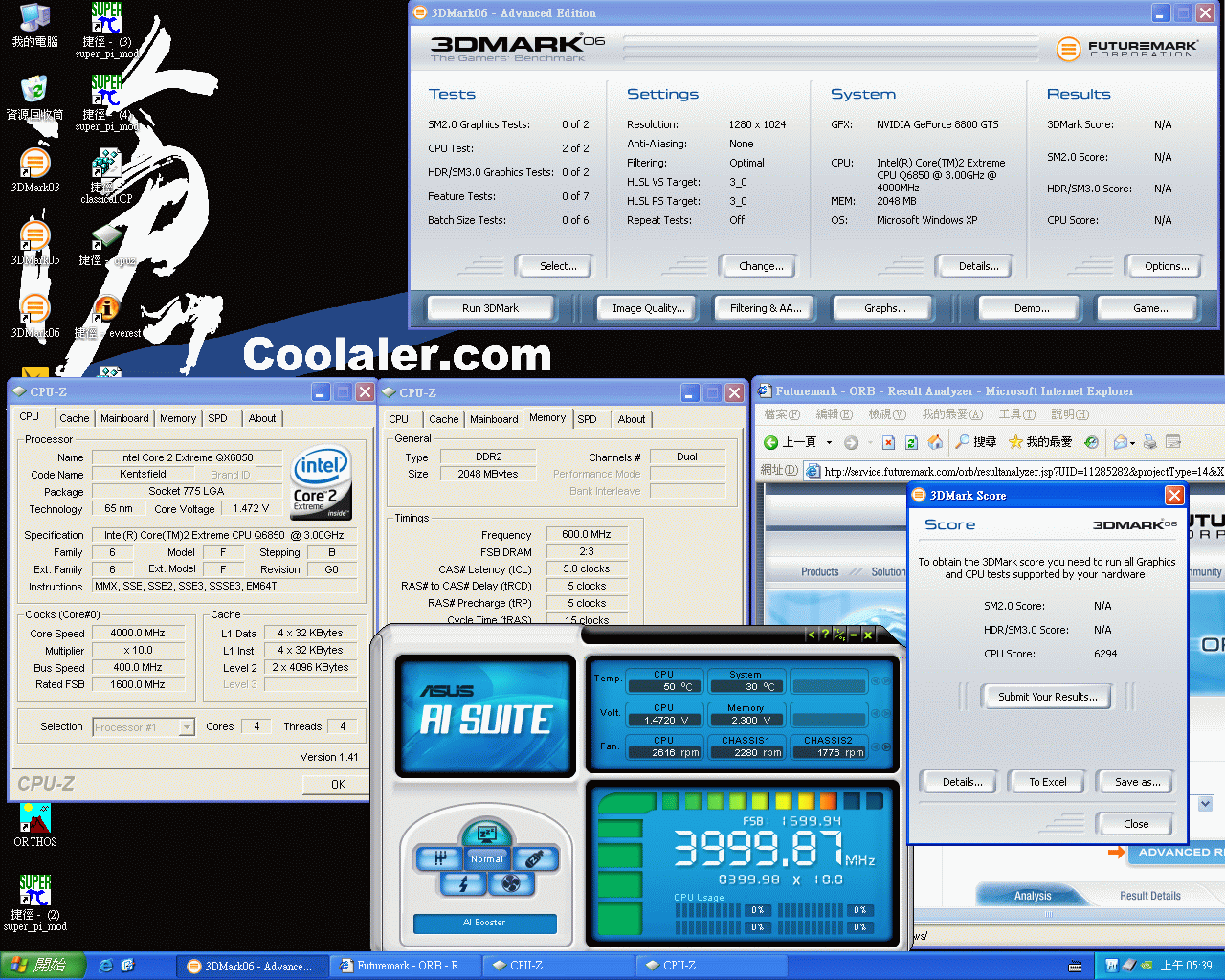Click the IE Refresh icon
This screenshot has width=1225, height=980.
(x=911, y=442)
